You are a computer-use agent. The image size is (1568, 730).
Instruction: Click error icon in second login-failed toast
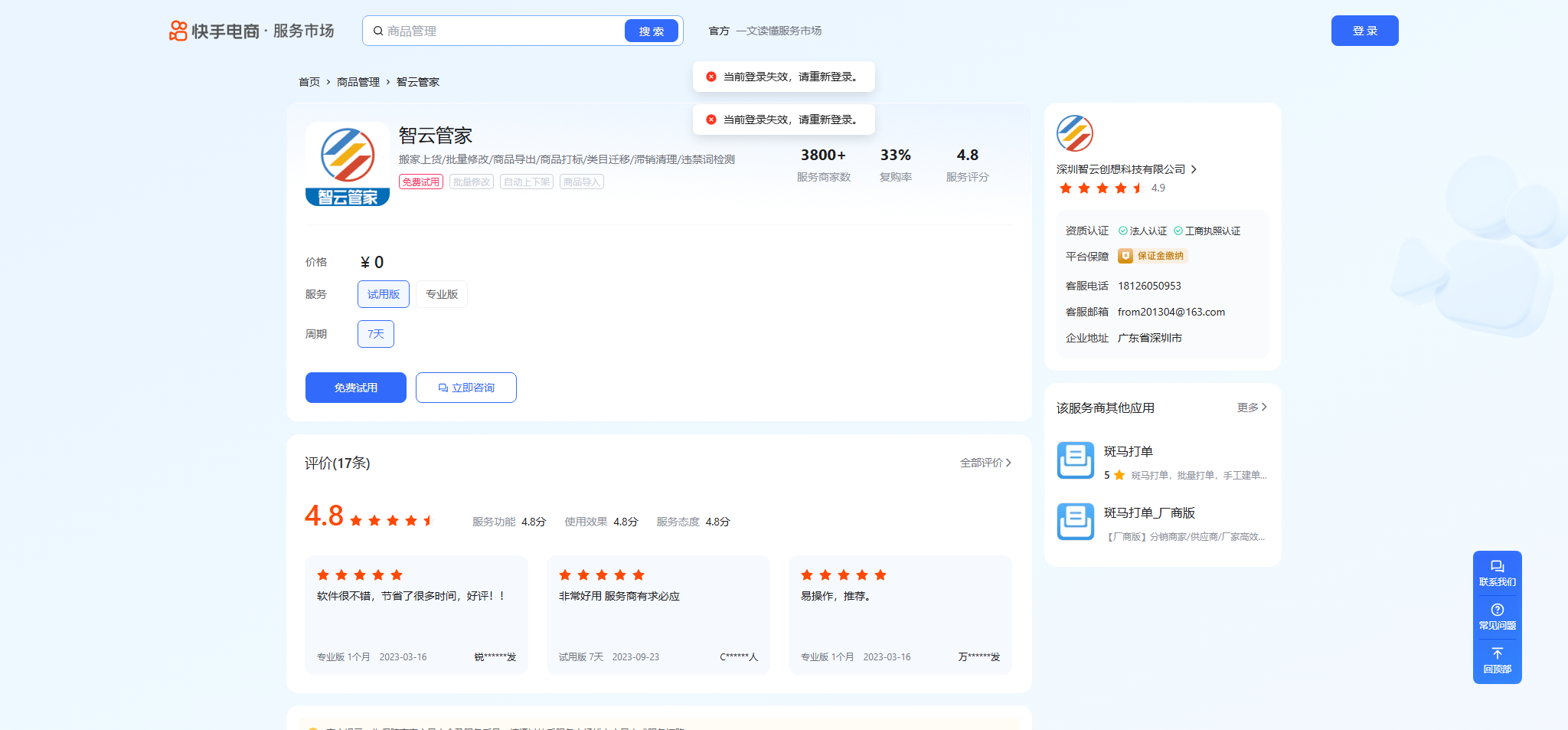[711, 119]
